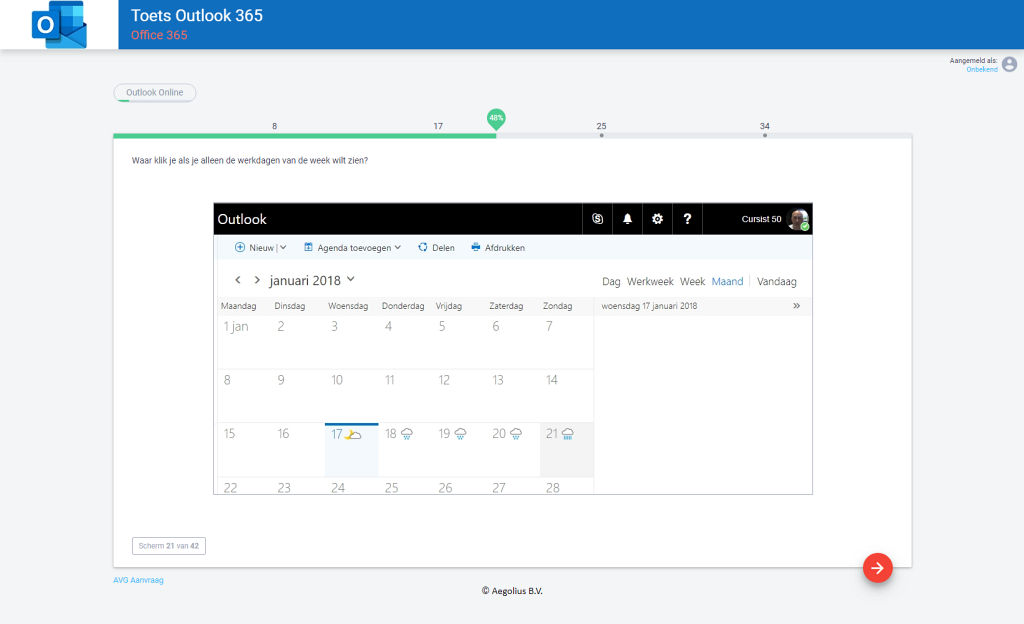Click the Afdrukken printer icon

pyautogui.click(x=475, y=247)
